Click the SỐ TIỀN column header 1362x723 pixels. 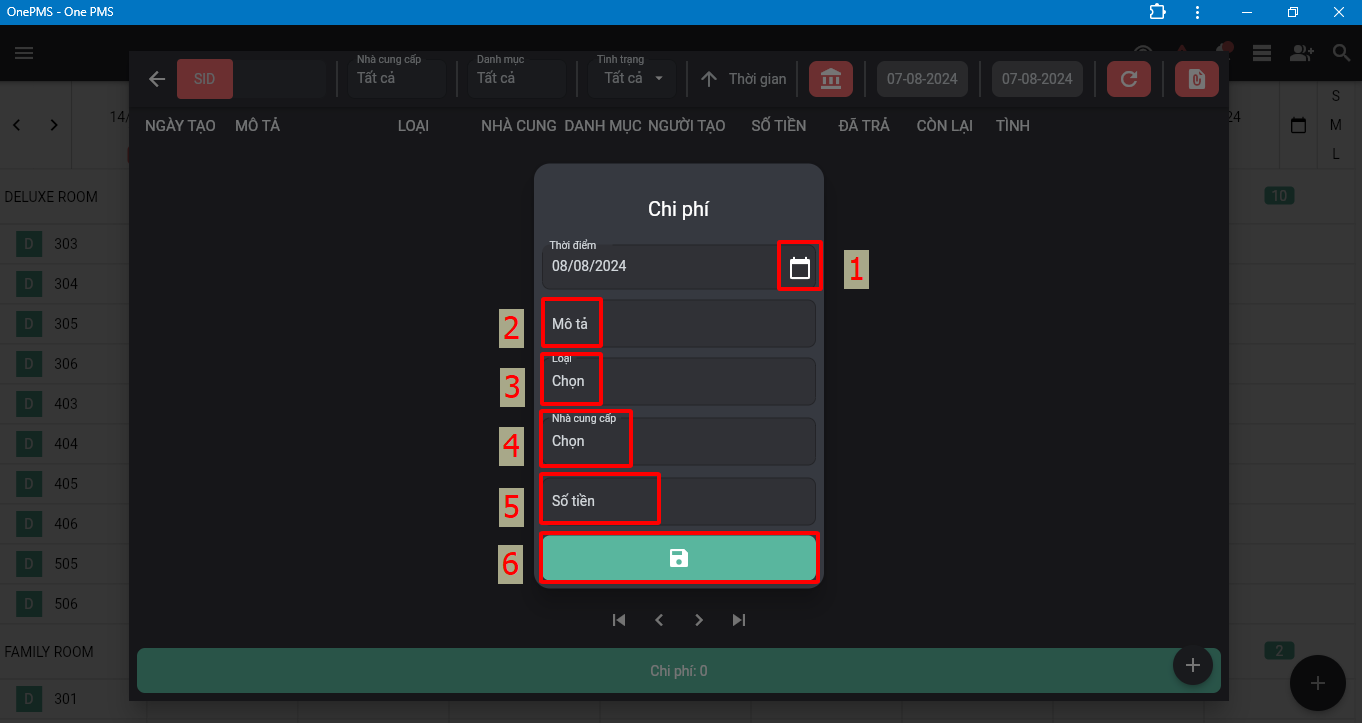point(779,126)
